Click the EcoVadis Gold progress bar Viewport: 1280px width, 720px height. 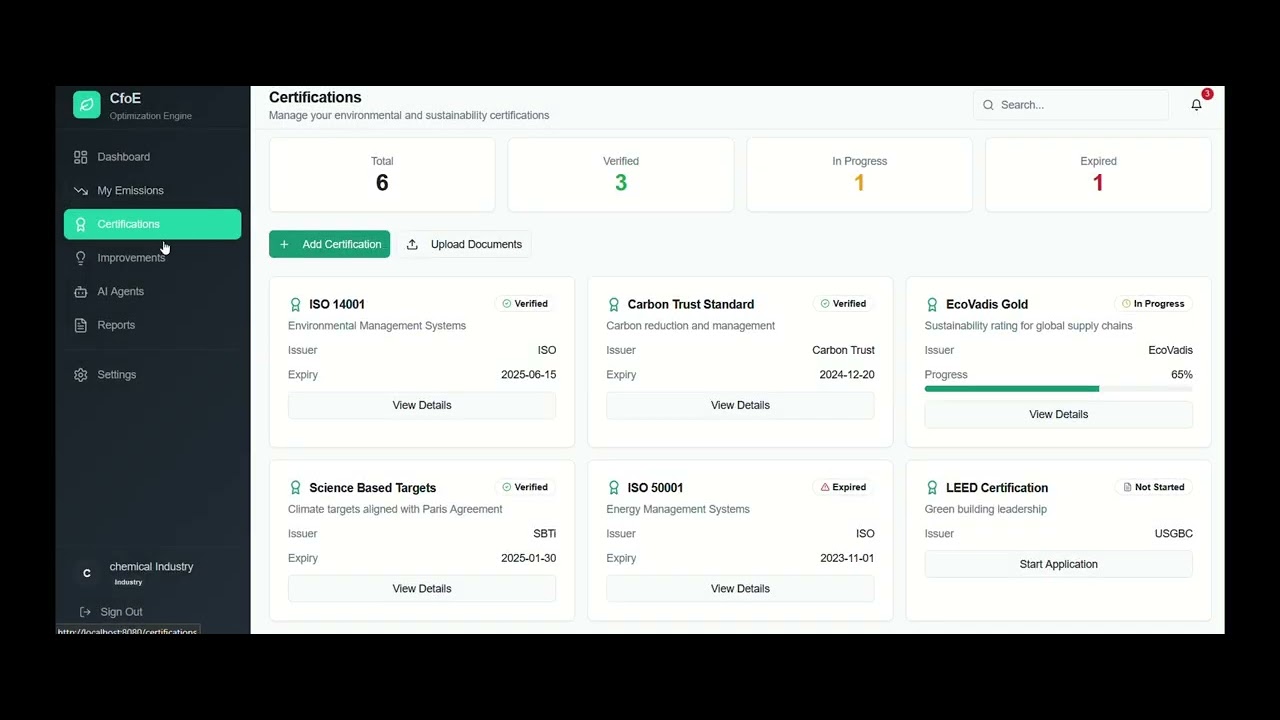click(x=1058, y=389)
